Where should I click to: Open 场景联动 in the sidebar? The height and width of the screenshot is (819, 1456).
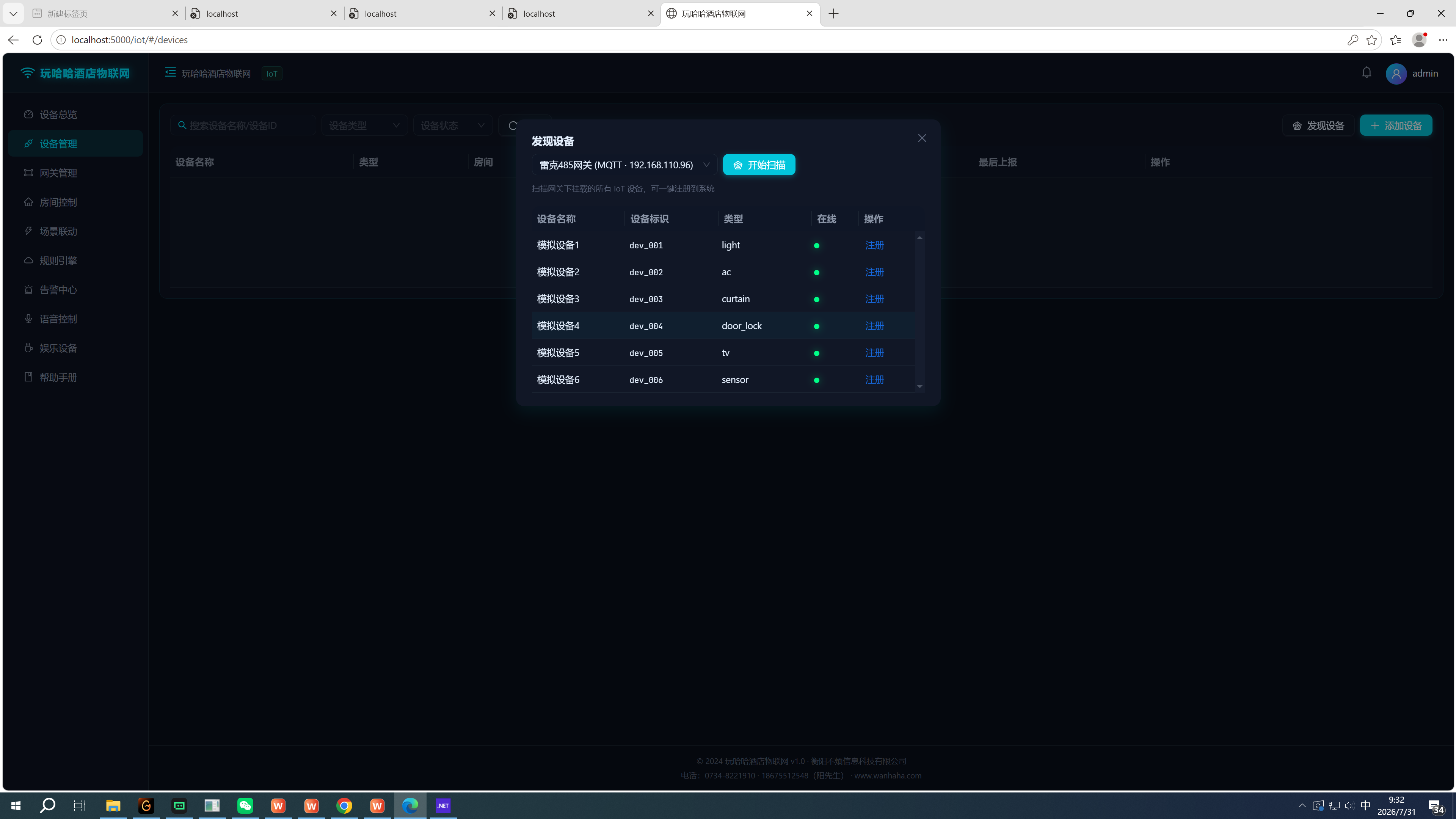point(76,231)
